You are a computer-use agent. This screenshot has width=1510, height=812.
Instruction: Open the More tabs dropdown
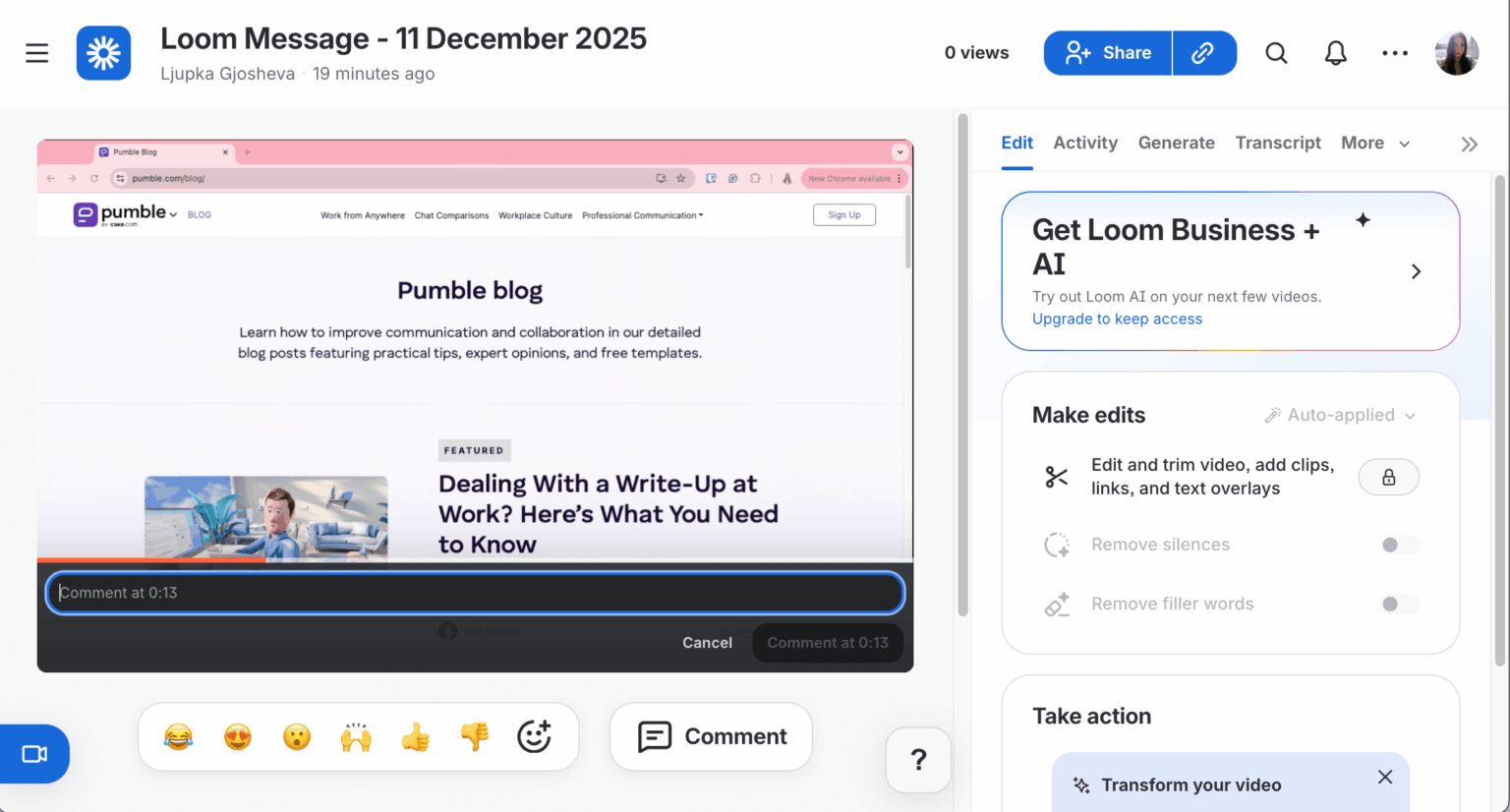pos(1374,143)
